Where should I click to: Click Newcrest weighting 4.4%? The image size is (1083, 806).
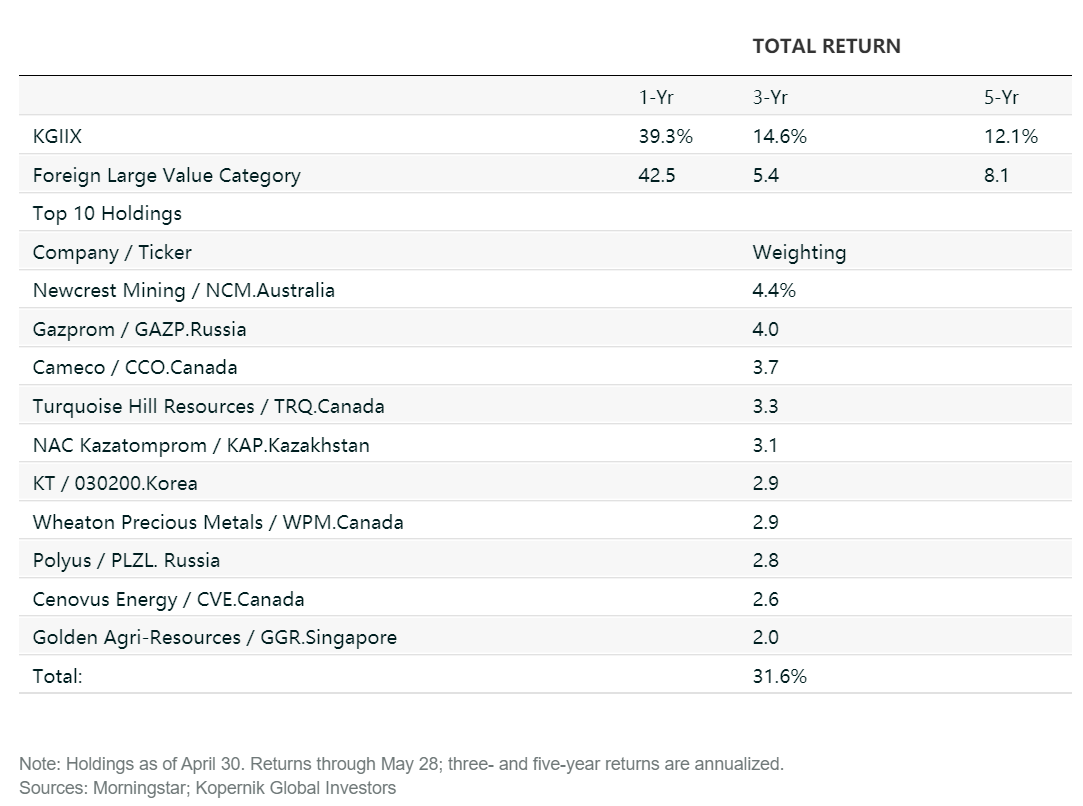click(x=774, y=291)
